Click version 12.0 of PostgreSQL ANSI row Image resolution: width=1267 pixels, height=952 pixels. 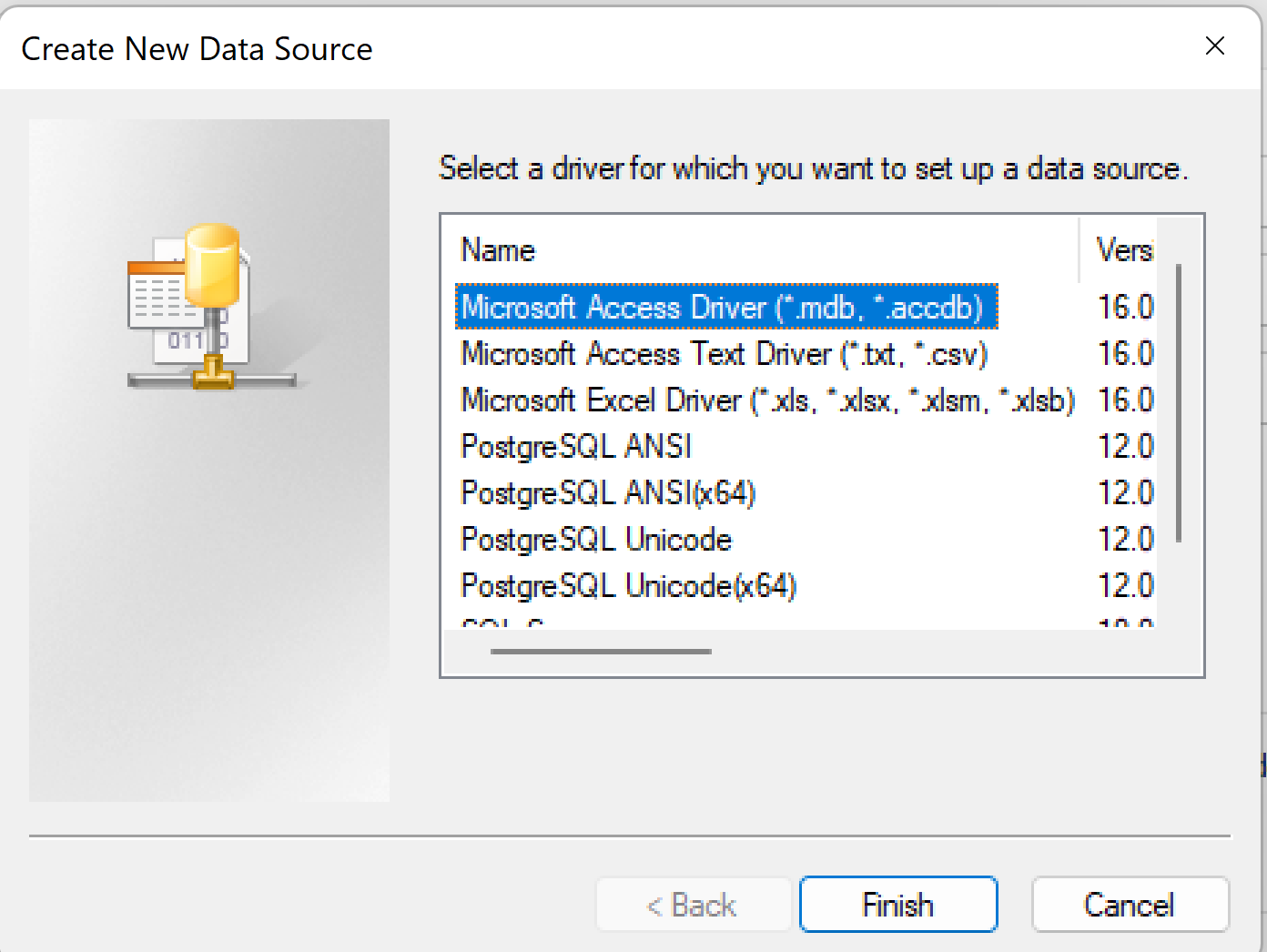coord(1125,446)
